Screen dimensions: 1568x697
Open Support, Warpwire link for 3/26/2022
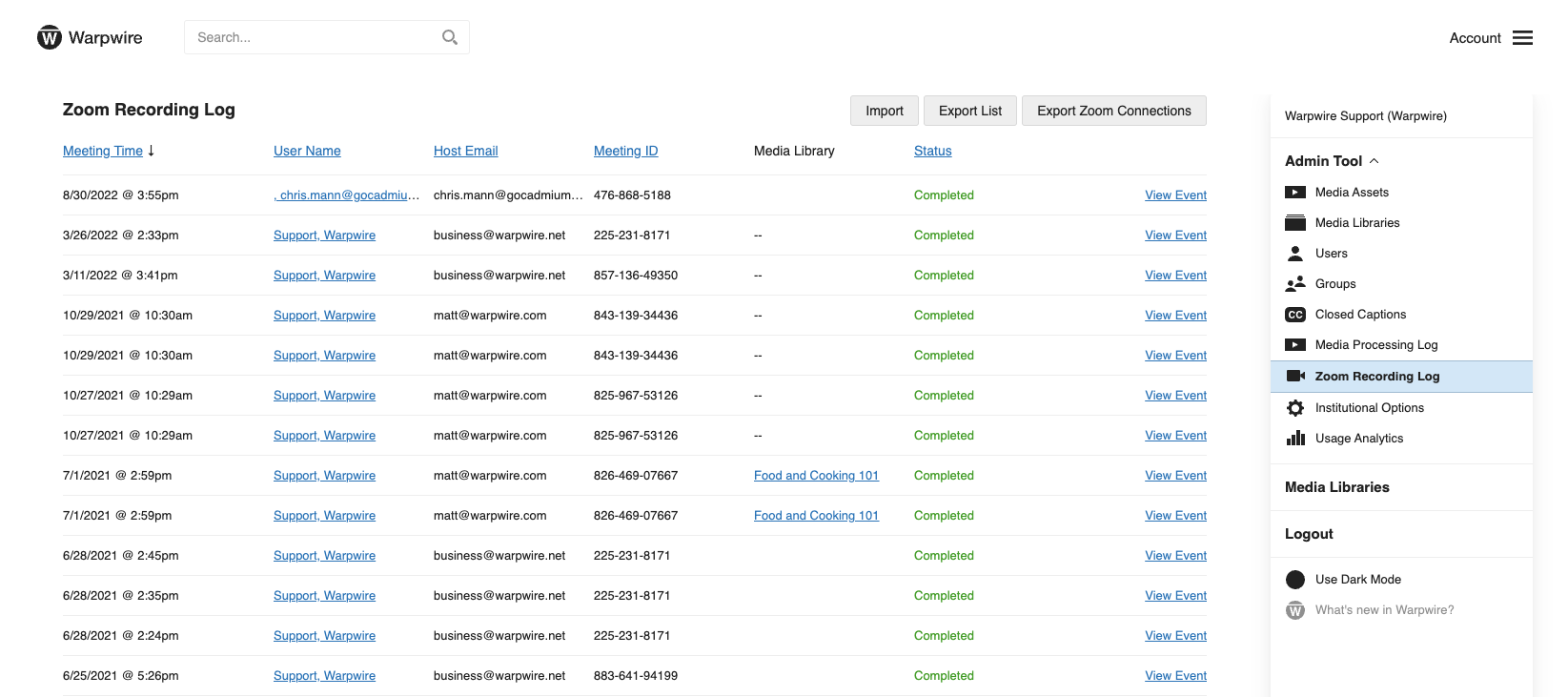point(324,235)
